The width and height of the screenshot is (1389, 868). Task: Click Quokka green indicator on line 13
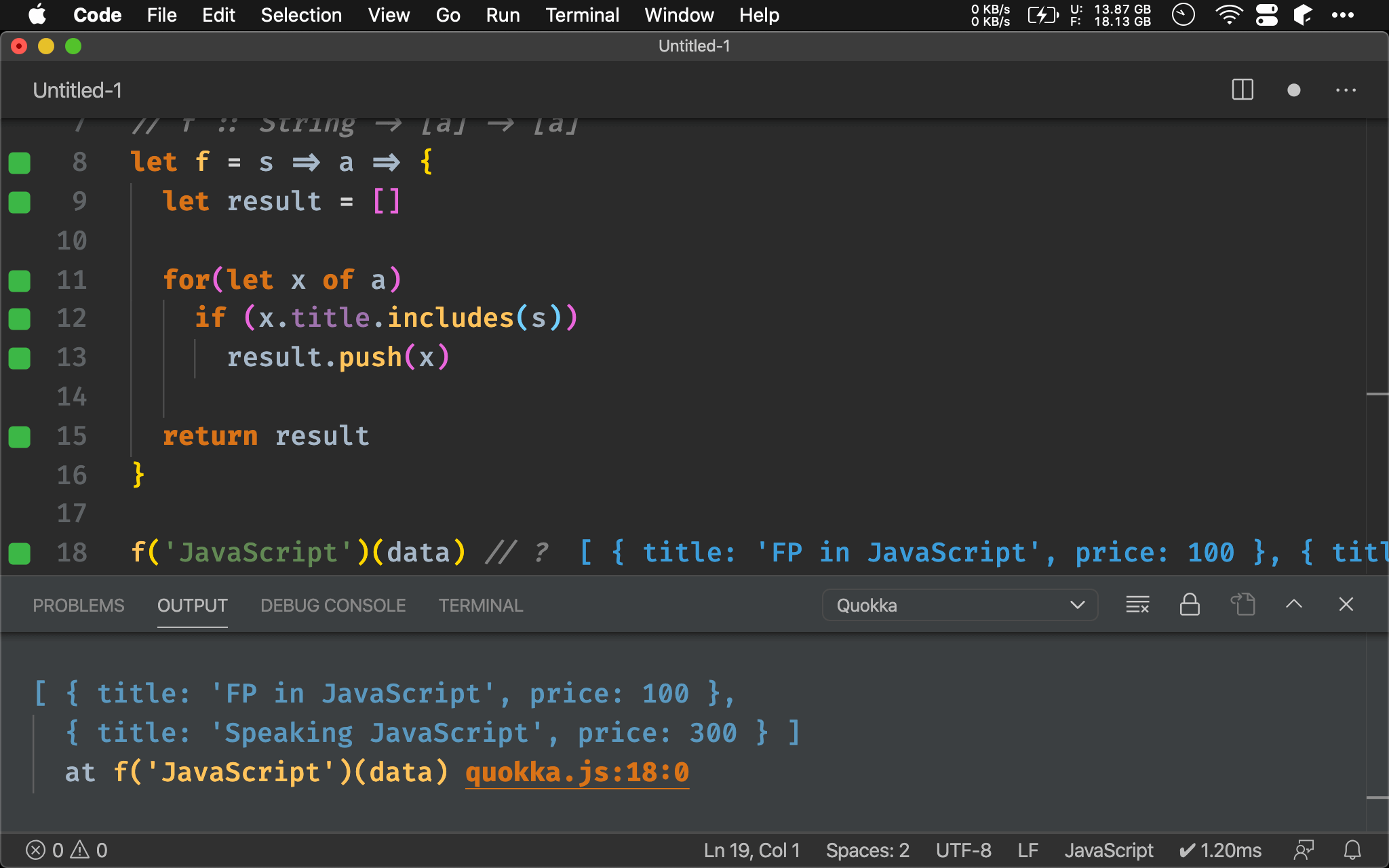(x=20, y=358)
